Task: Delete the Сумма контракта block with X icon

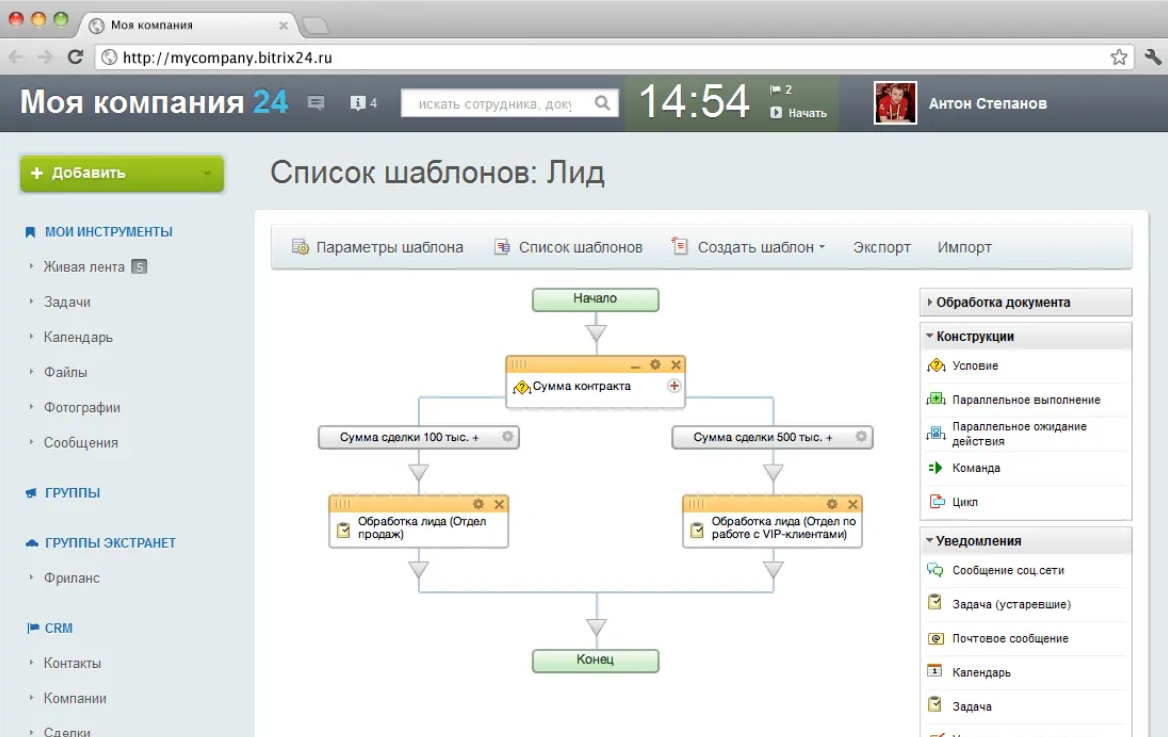Action: tap(676, 365)
